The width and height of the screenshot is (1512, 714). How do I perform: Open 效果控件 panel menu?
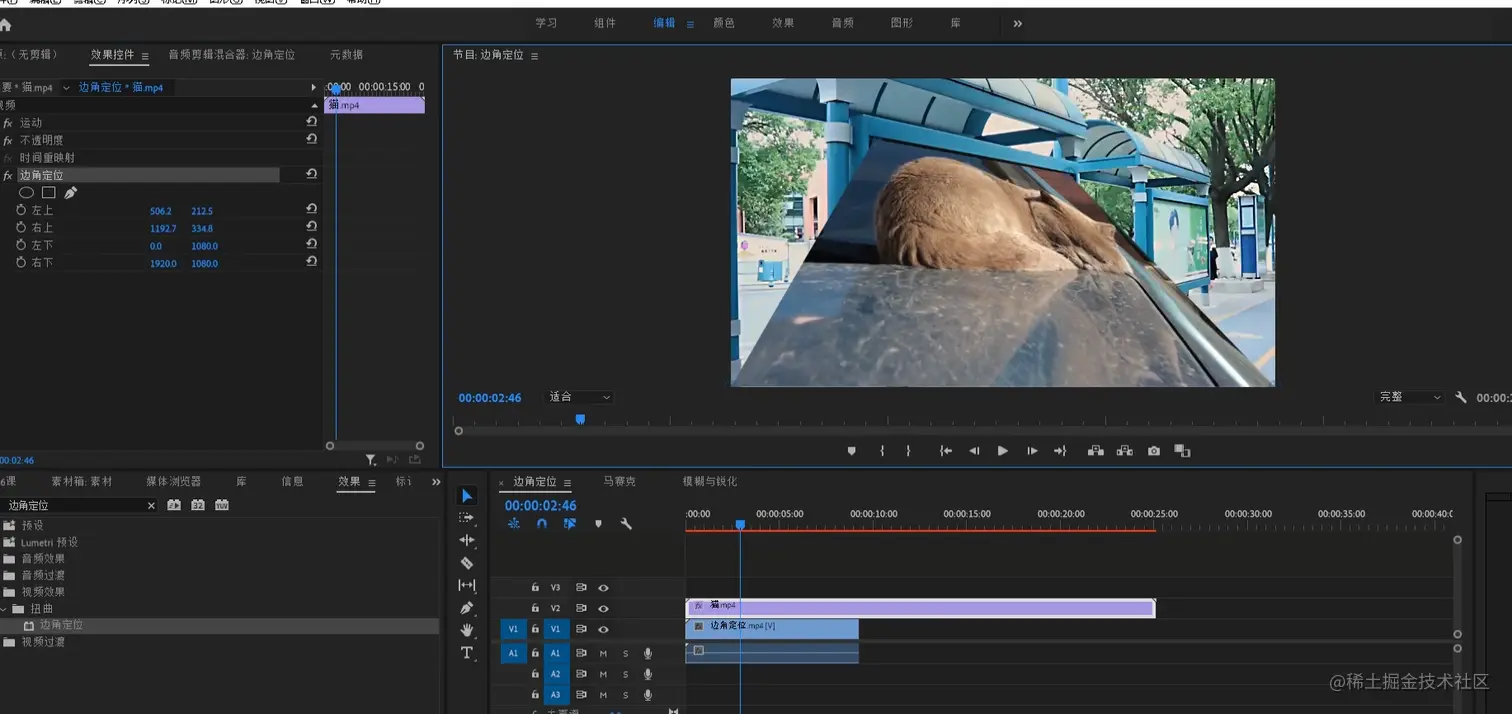tap(145, 56)
